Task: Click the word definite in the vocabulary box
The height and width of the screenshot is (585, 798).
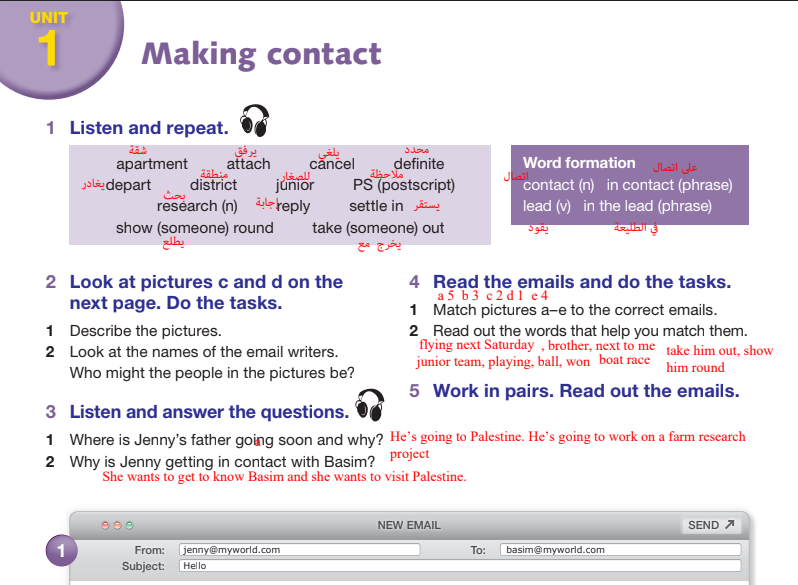Action: [419, 164]
